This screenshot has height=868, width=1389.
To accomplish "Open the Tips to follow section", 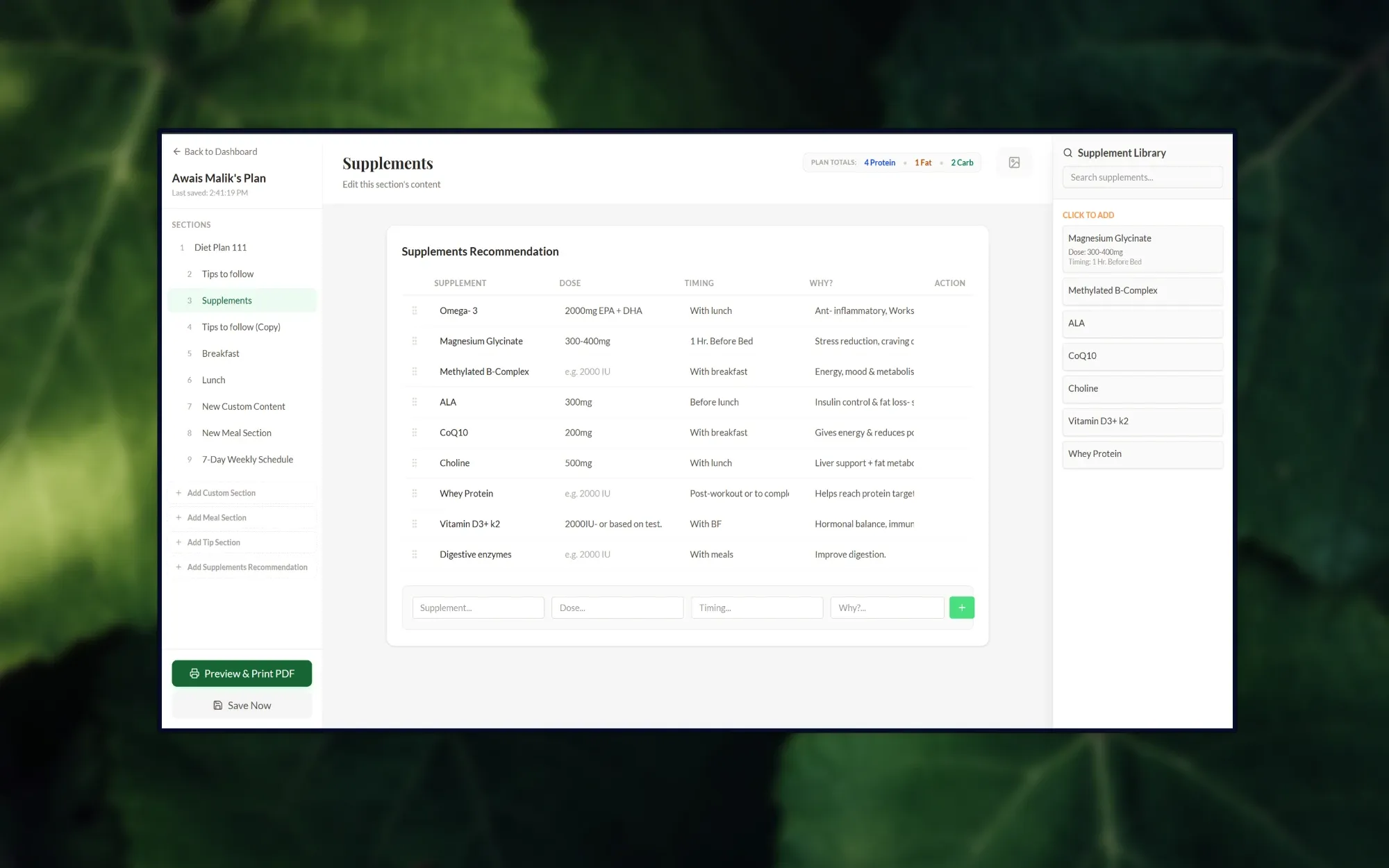I will (x=242, y=274).
